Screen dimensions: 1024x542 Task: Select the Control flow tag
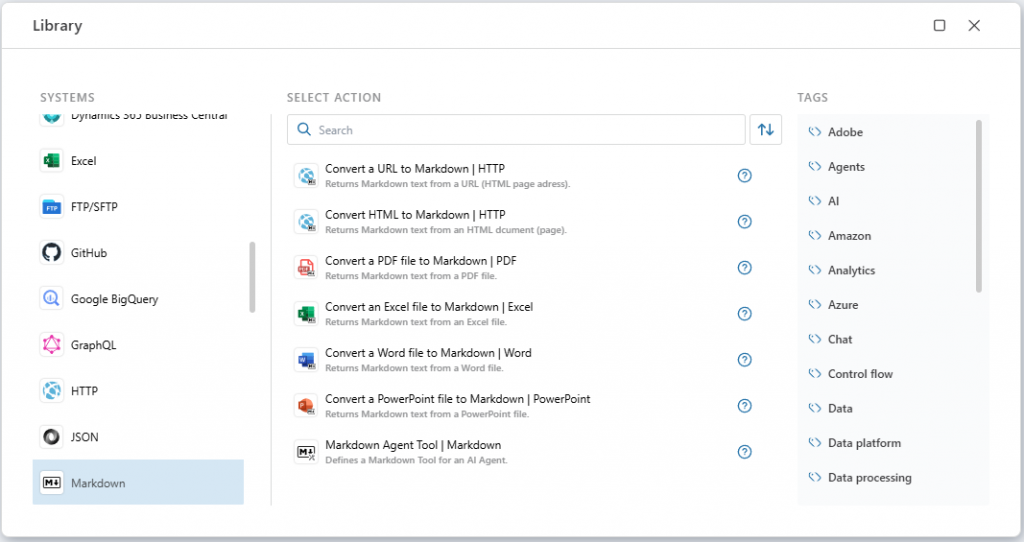coord(860,374)
